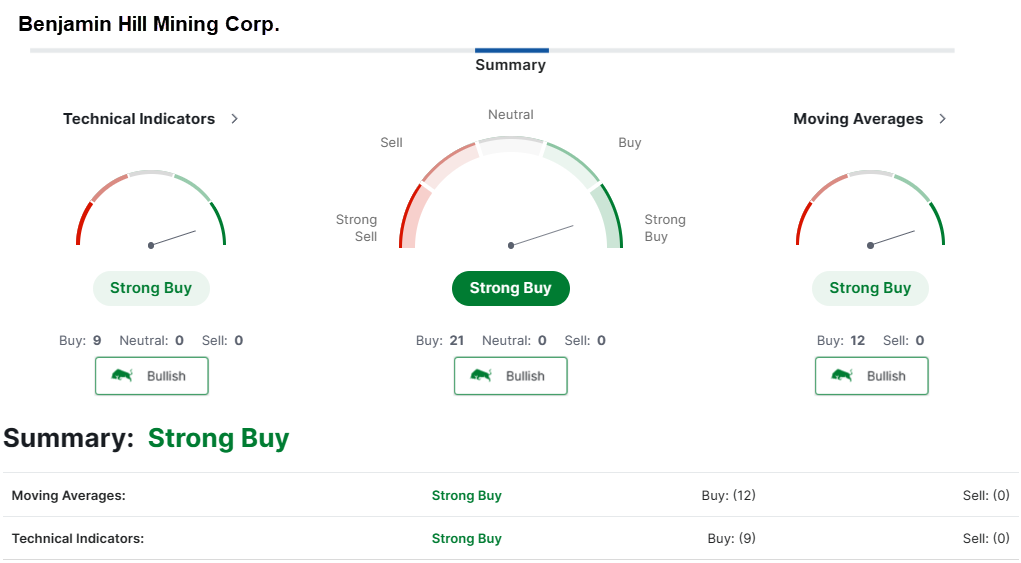Click the Technical Indicators gauge needle
The width and height of the screenshot is (1021, 563).
[174, 238]
